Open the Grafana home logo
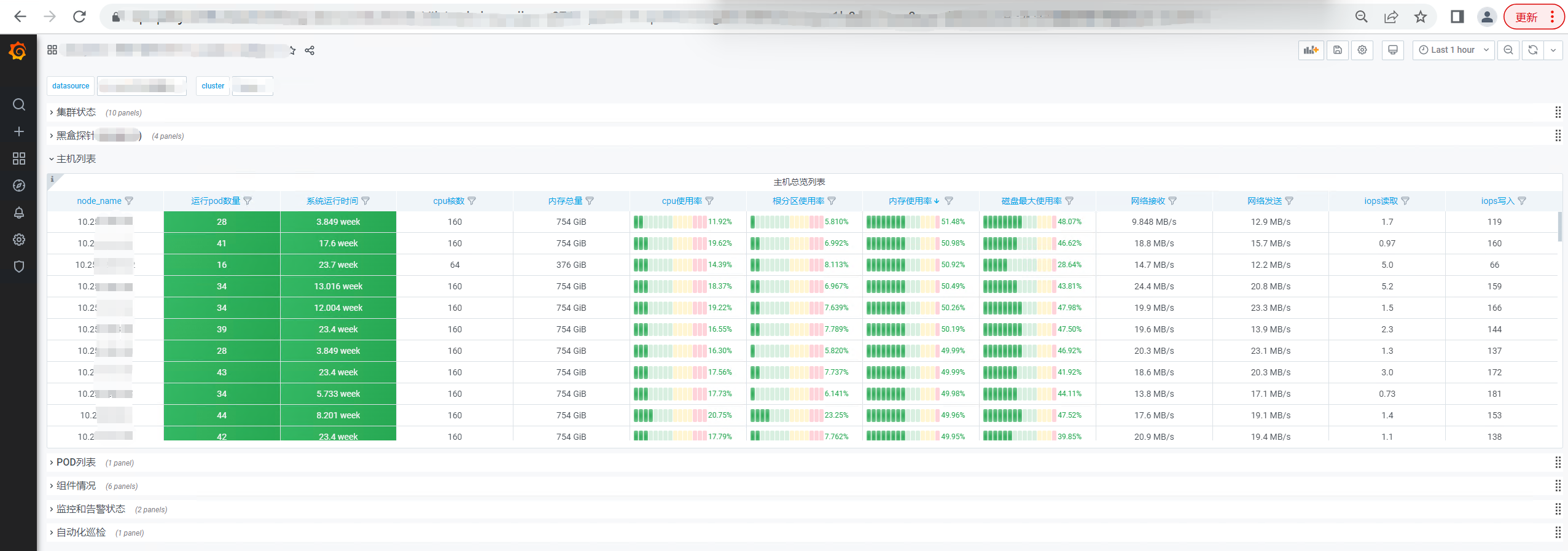Image resolution: width=1568 pixels, height=551 pixels. [18, 51]
